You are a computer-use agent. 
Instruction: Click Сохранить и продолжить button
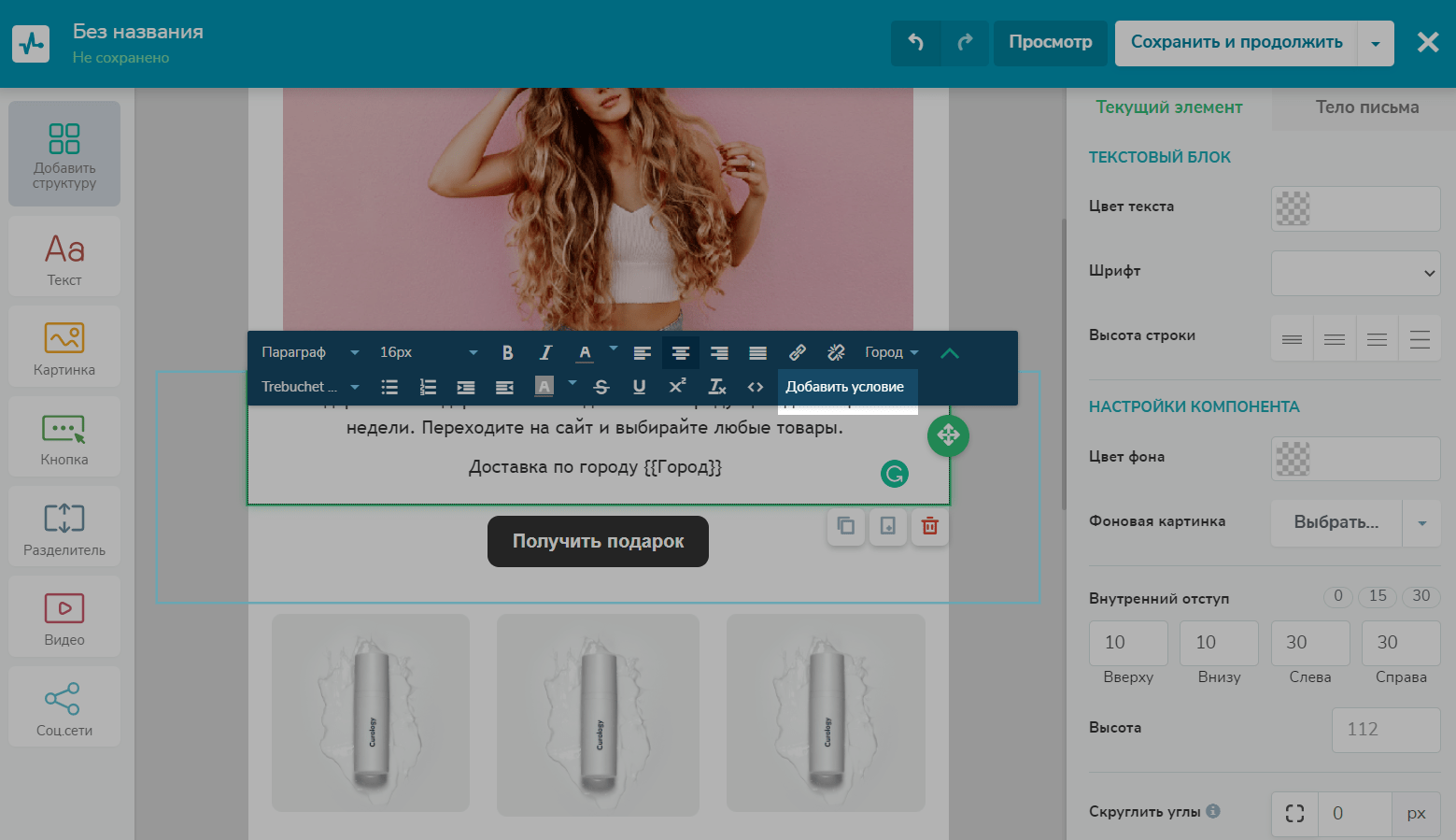tap(1236, 42)
